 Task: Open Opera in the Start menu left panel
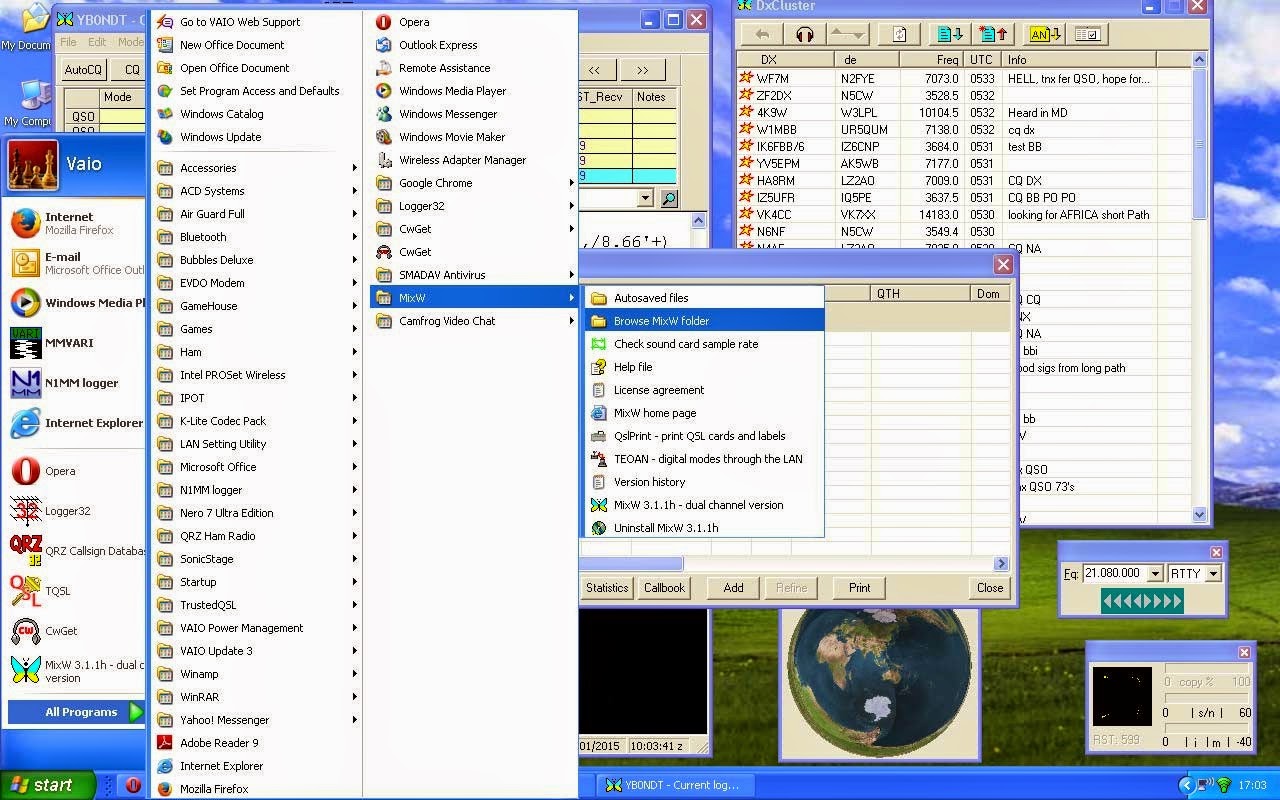pyautogui.click(x=75, y=471)
